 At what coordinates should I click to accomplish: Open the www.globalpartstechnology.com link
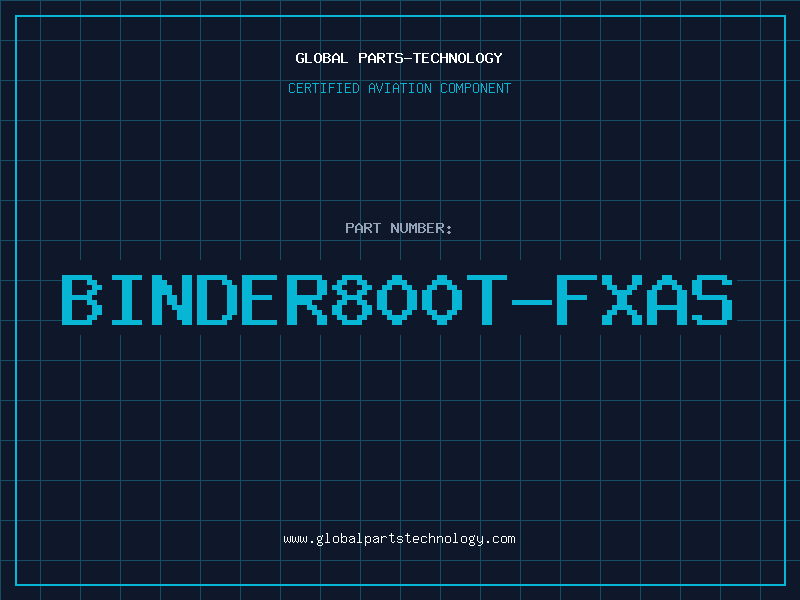(399, 539)
